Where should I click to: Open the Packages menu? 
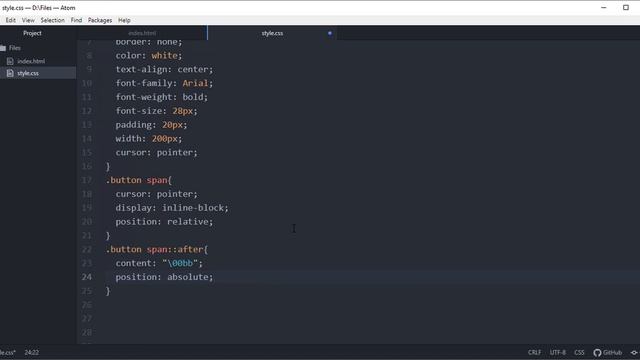click(x=100, y=20)
